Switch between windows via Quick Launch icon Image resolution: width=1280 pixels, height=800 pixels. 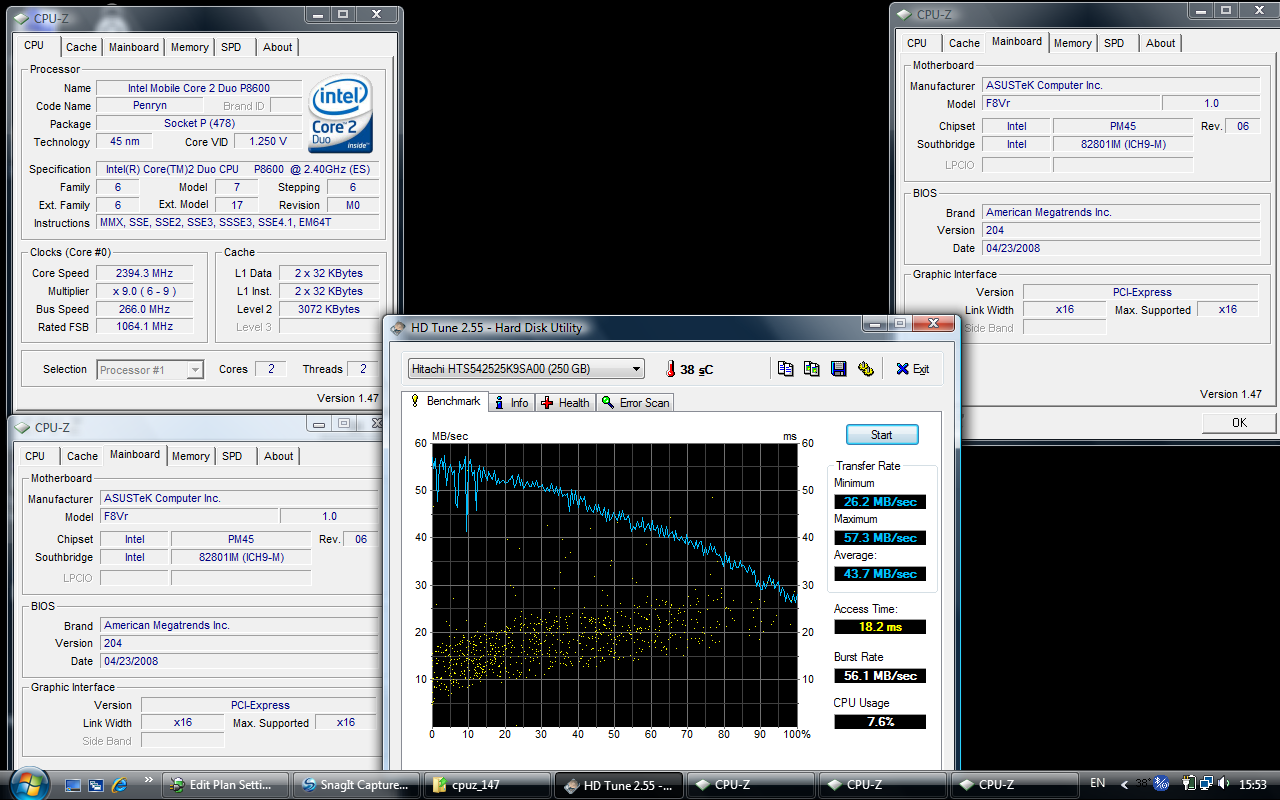(96, 785)
